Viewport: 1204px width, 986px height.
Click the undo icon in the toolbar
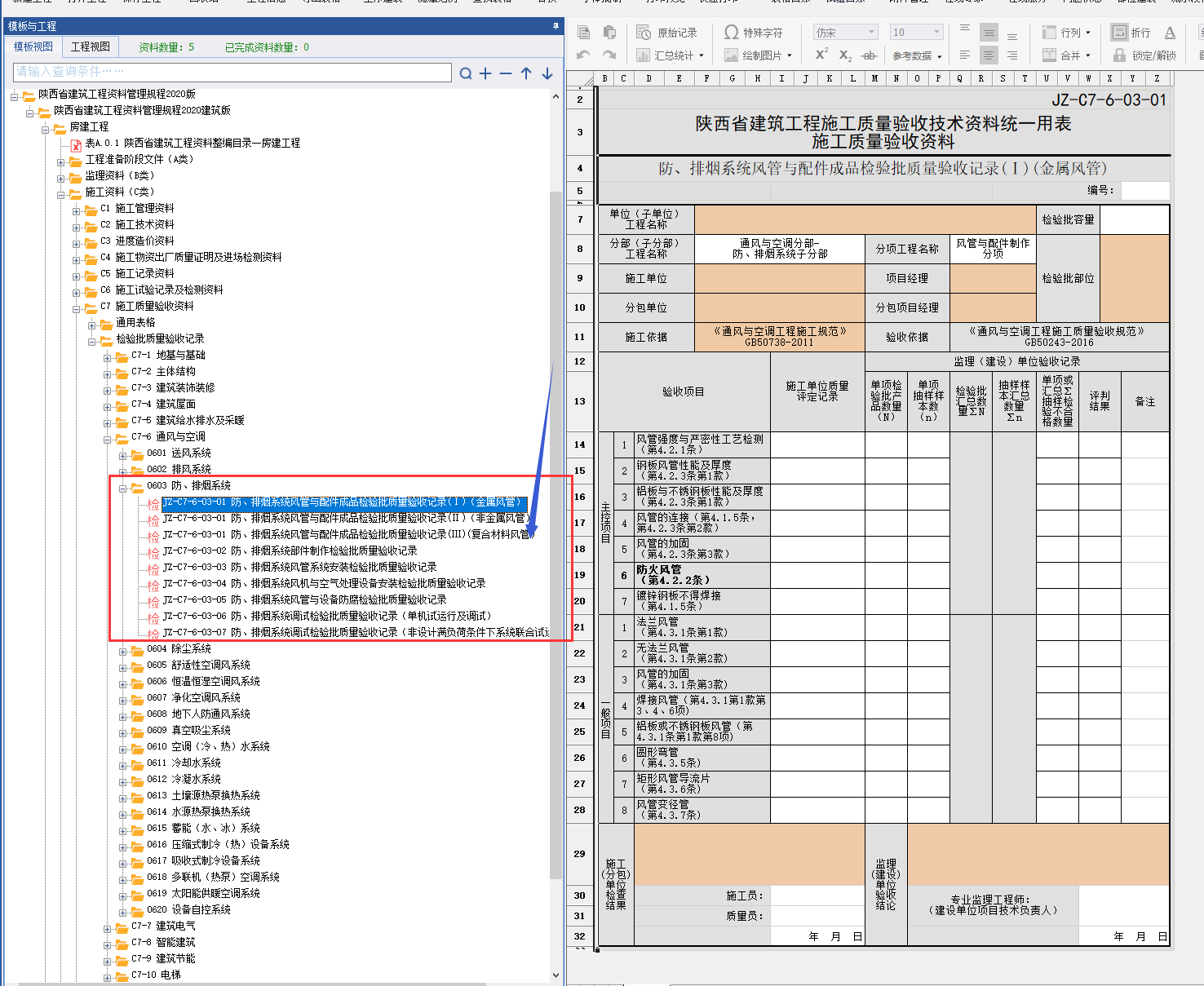coord(583,55)
